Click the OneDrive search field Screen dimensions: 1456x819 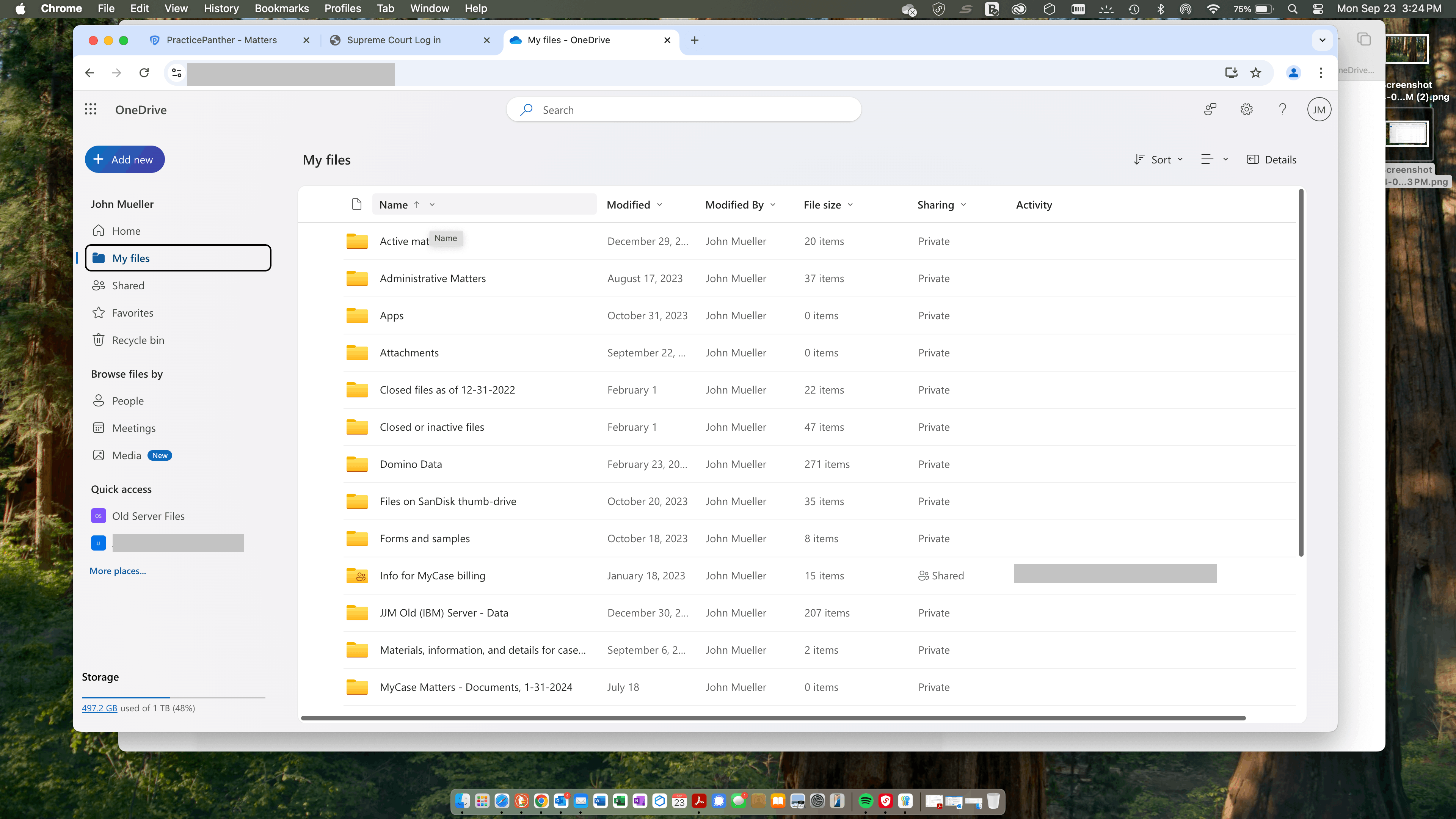tap(683, 110)
